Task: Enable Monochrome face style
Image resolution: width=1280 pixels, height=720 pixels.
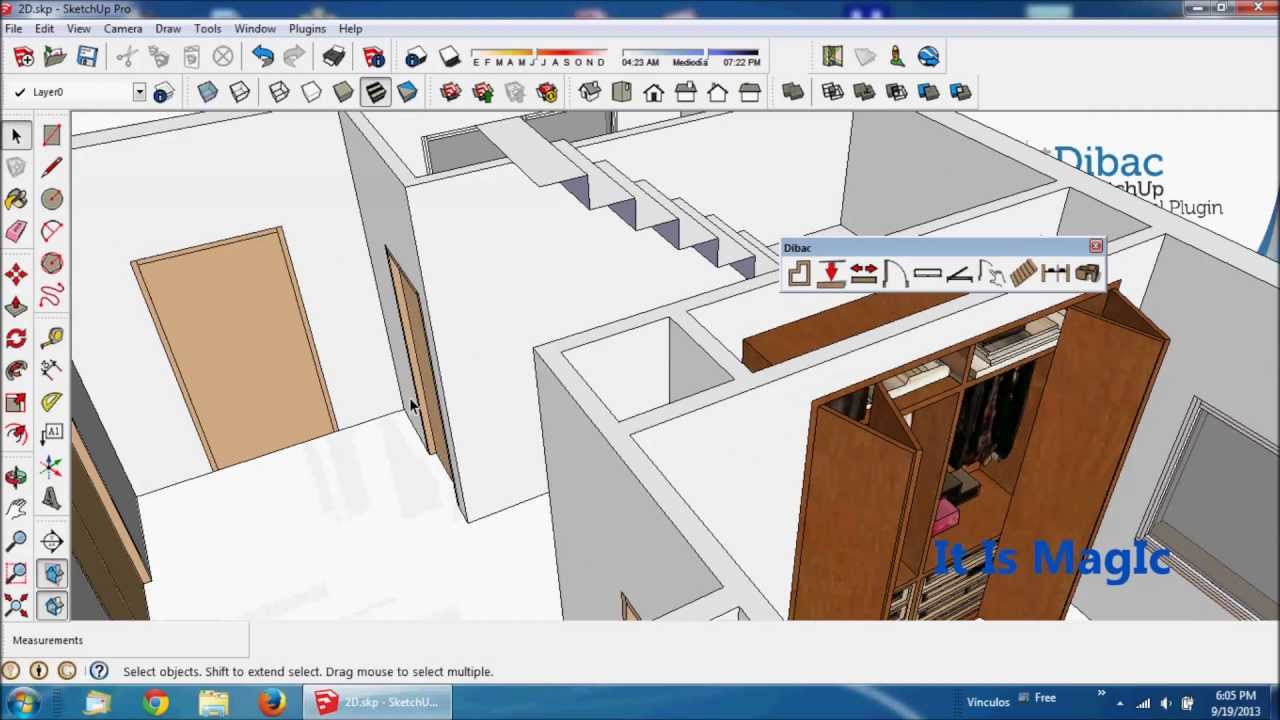Action: 407,92
